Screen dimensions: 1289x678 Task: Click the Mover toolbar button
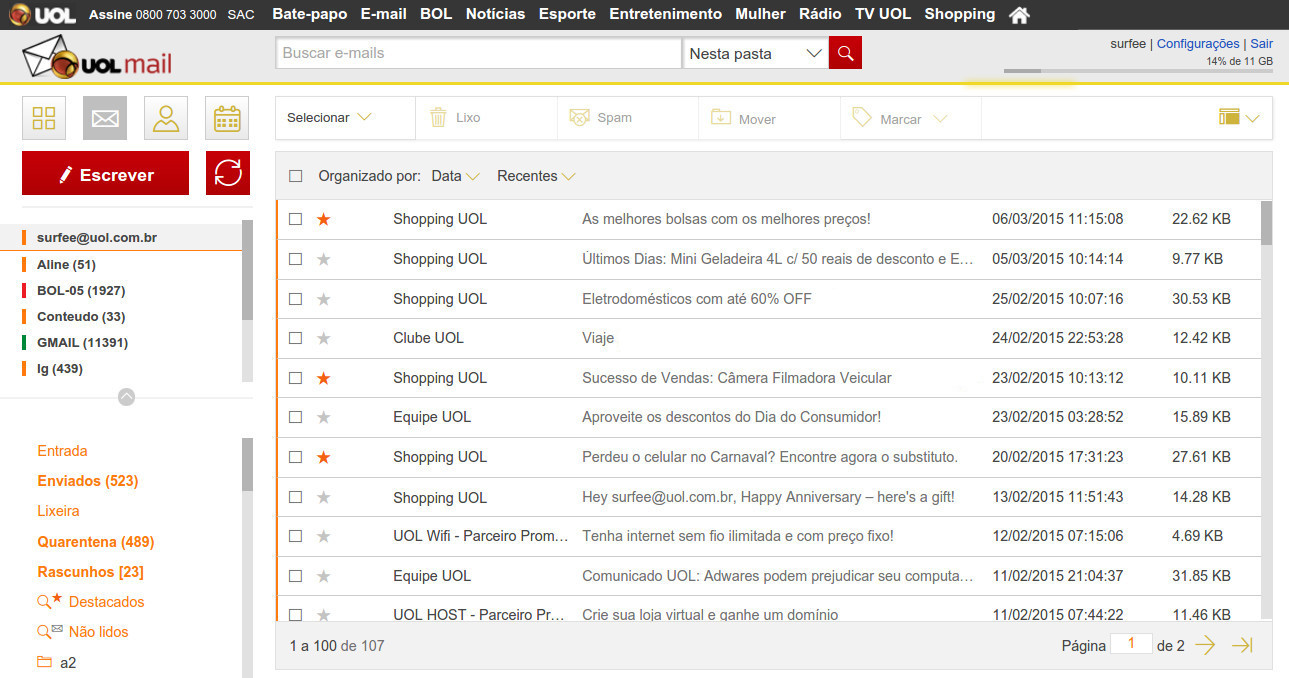(743, 118)
